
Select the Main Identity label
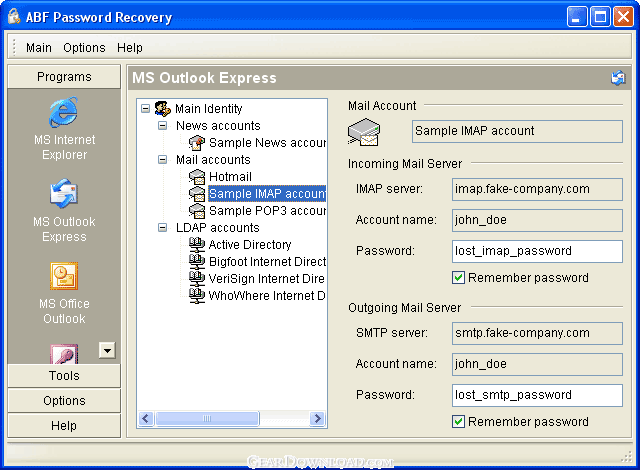pos(209,109)
